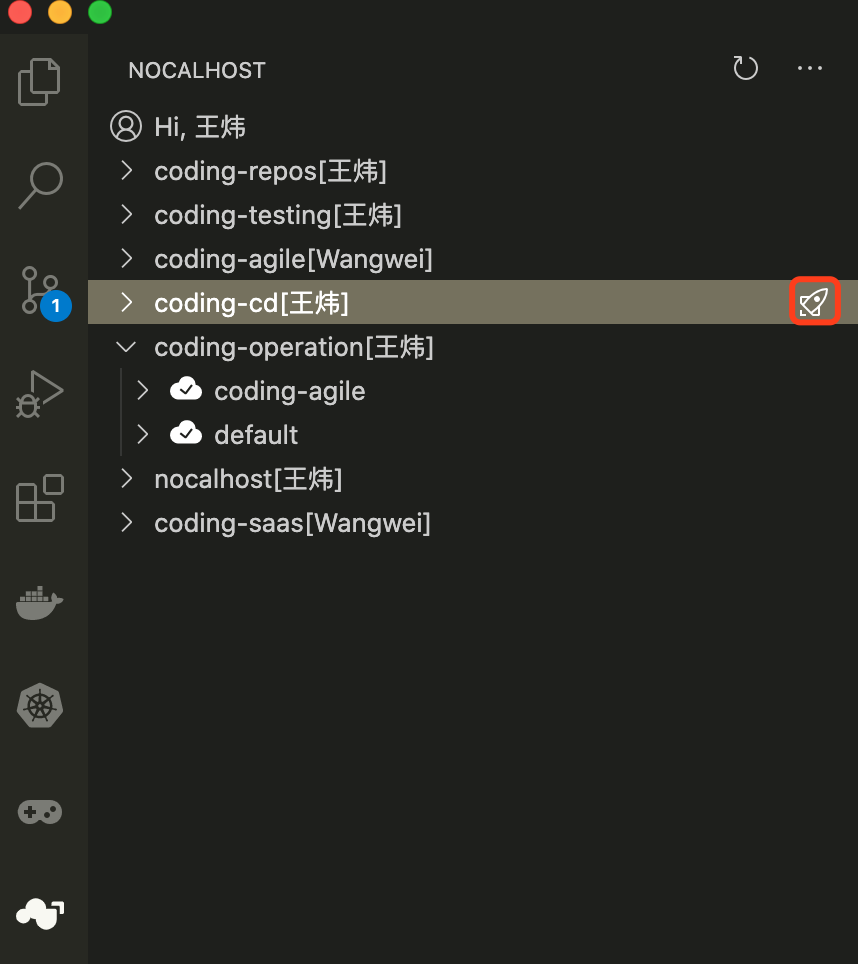This screenshot has width=858, height=964.
Task: Collapse the coding-operation cluster
Action: pos(126,347)
